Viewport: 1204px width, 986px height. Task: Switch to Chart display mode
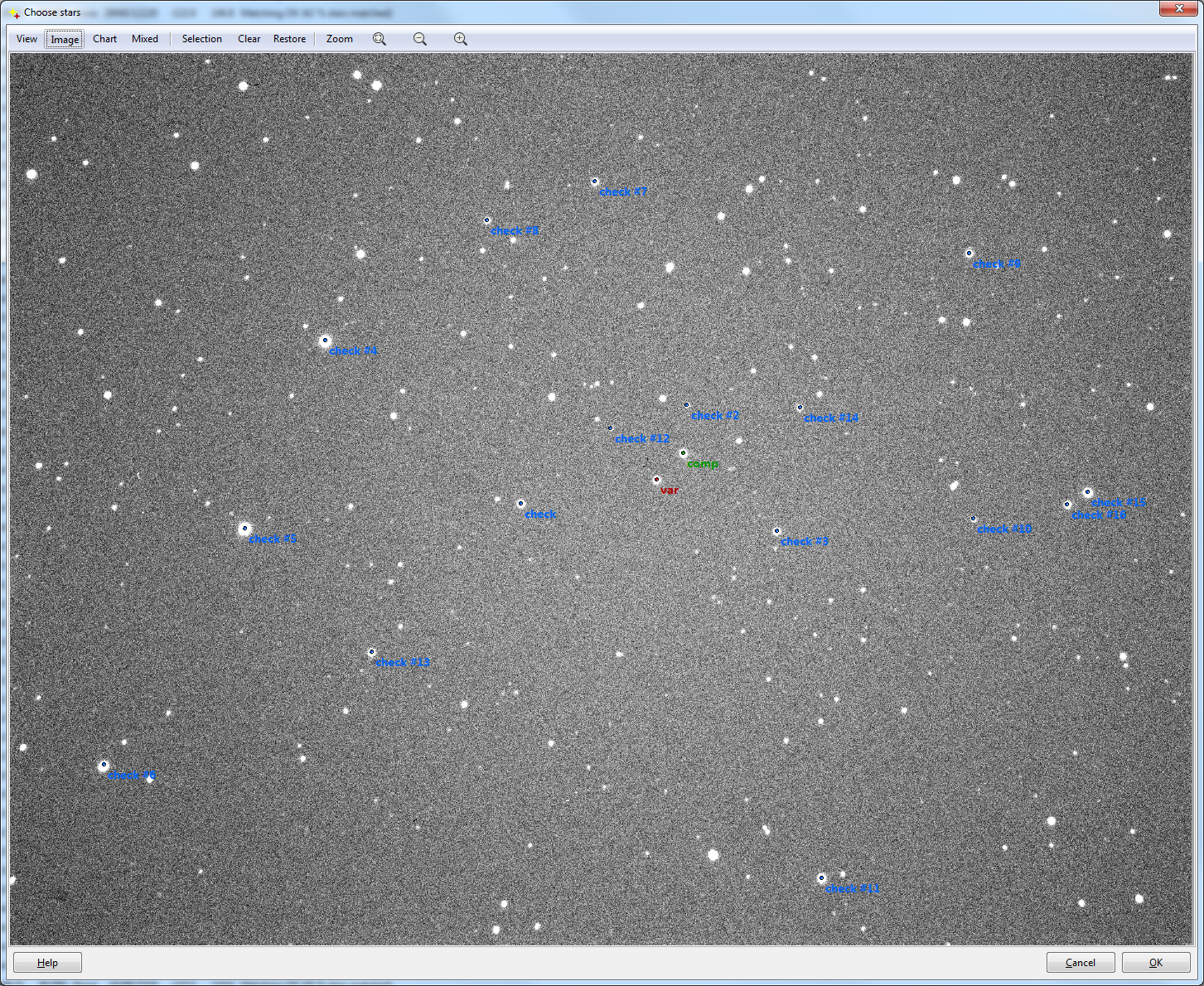point(104,39)
